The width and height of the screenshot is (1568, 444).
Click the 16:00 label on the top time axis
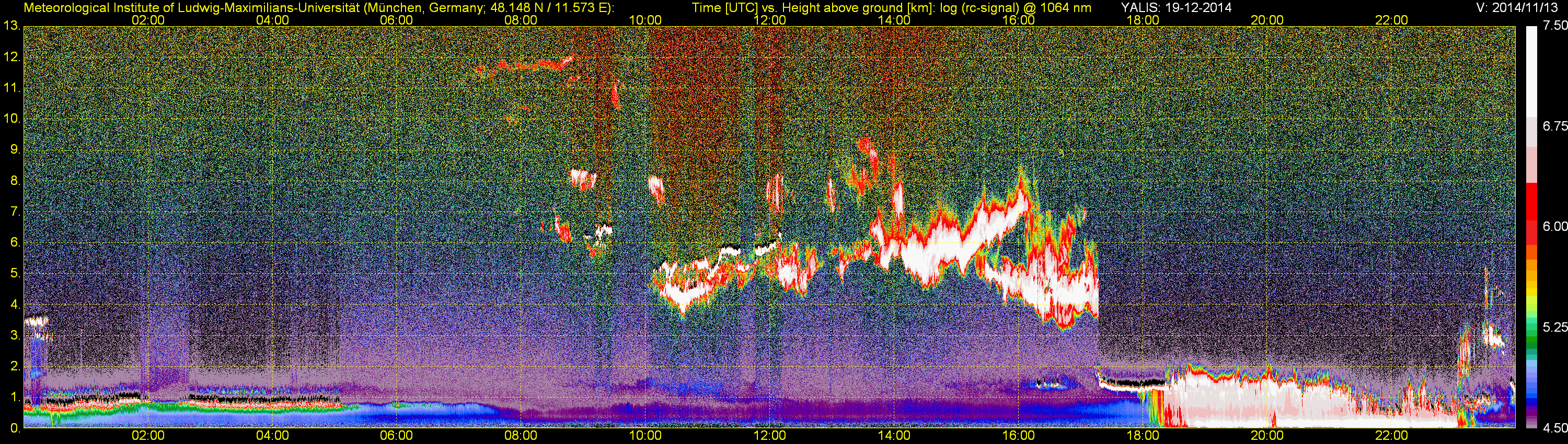[1018, 20]
